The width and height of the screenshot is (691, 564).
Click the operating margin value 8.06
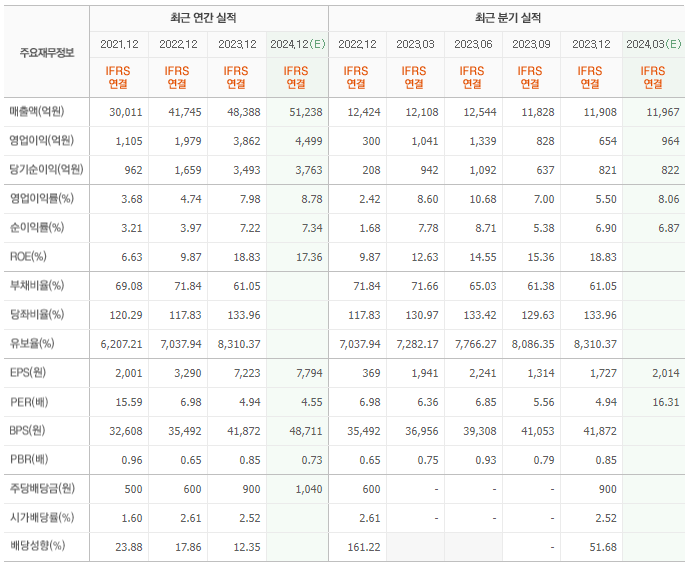click(x=669, y=199)
